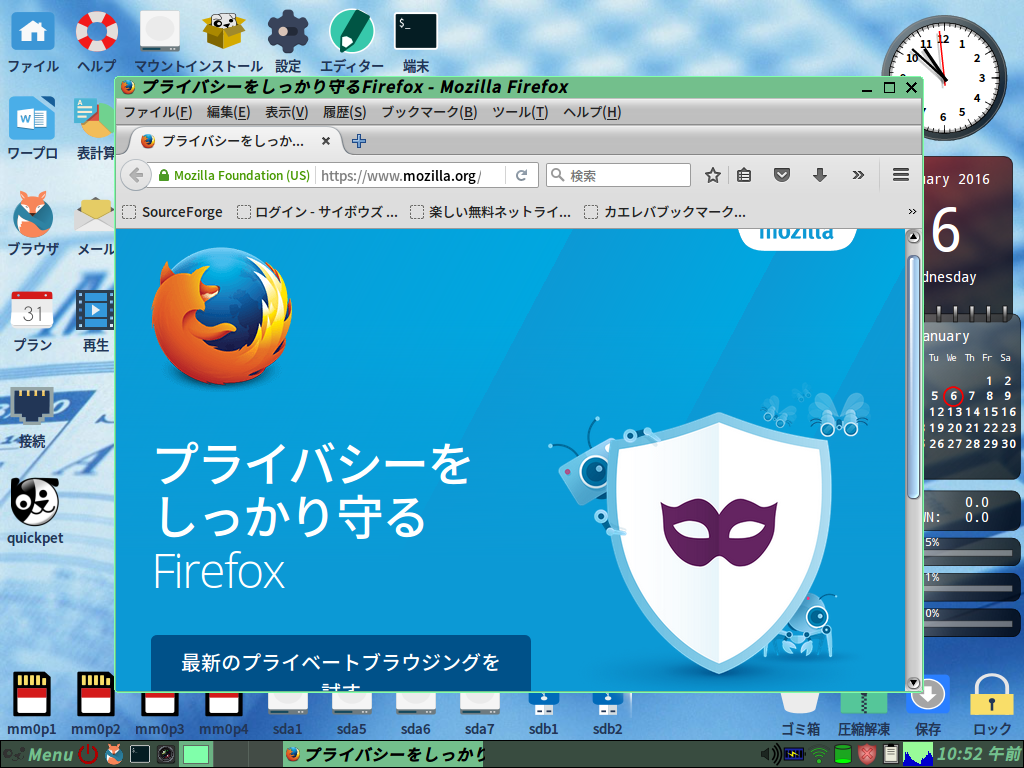This screenshot has height=768, width=1024.
Task: Open the ロック padlock desktop icon
Action: pyautogui.click(x=991, y=694)
